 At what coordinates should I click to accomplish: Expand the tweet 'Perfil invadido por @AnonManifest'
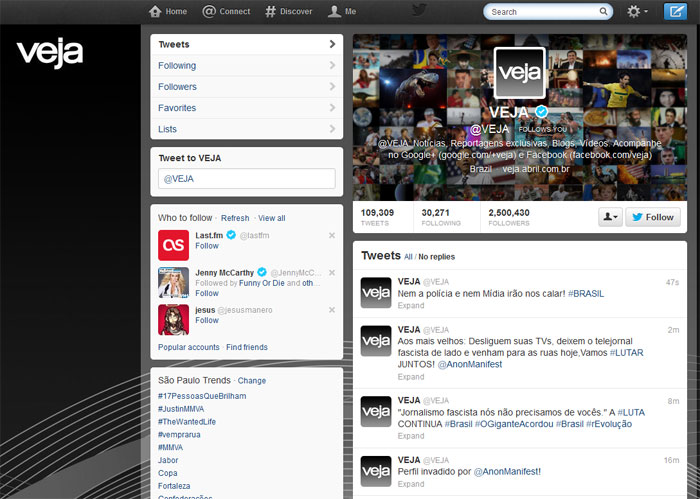pyautogui.click(x=411, y=483)
